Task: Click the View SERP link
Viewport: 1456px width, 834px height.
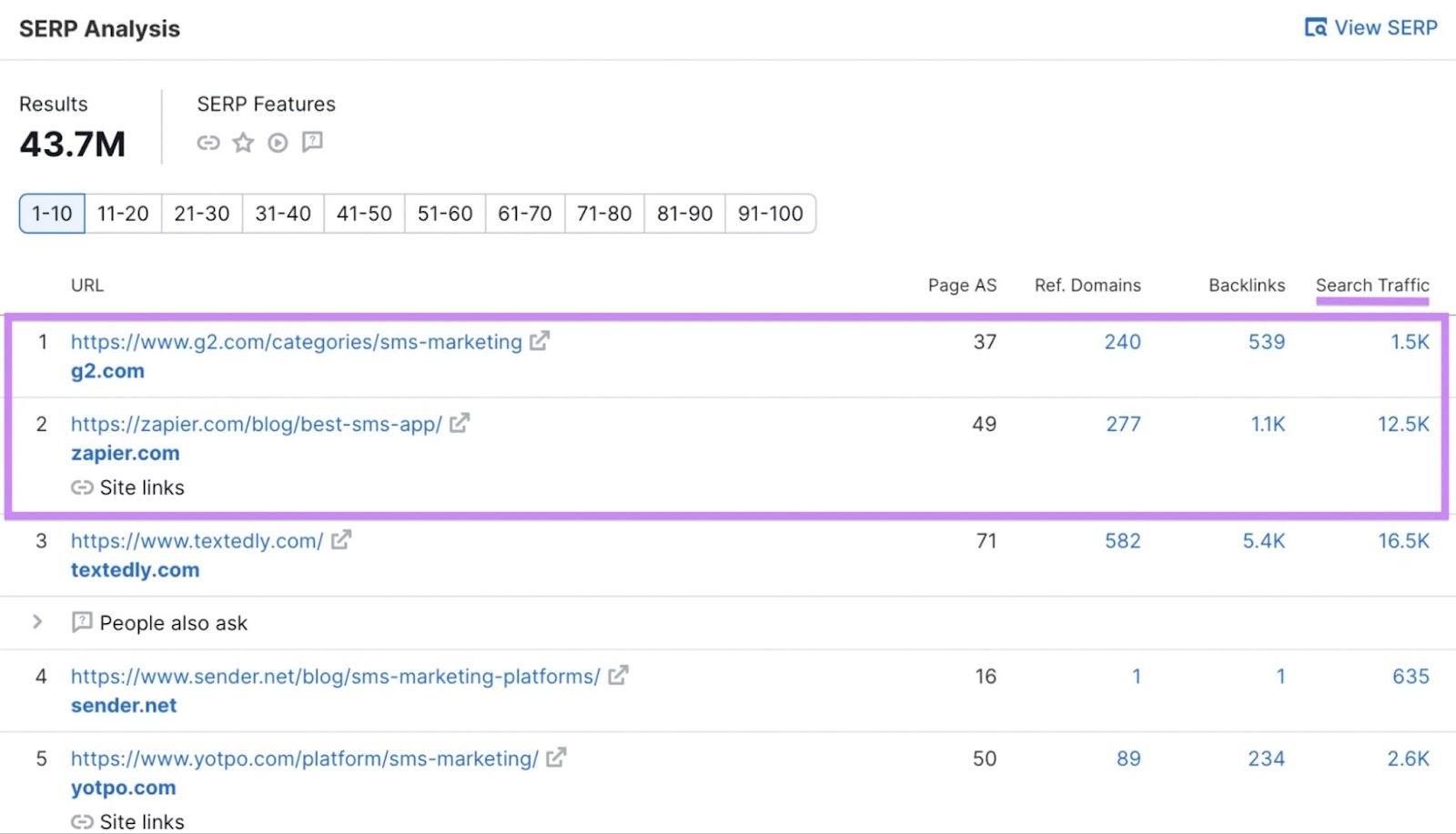Action: pos(1383,28)
